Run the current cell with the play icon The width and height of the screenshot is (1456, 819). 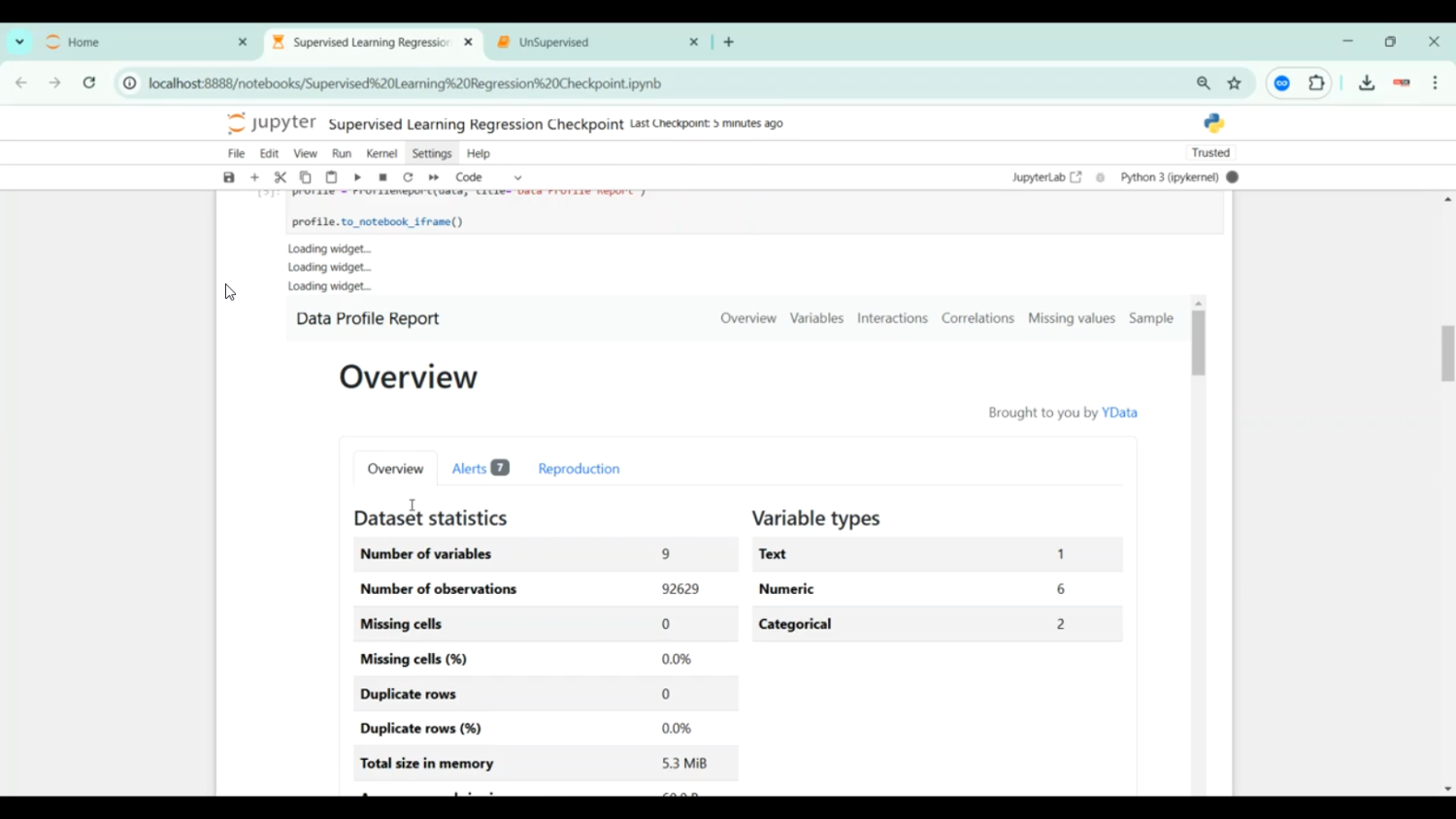tap(357, 178)
